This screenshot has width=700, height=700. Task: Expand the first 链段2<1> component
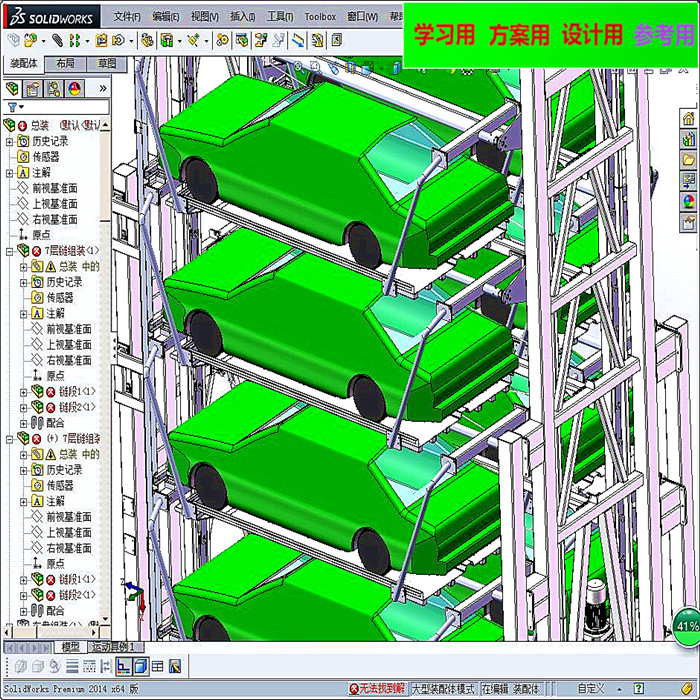tap(24, 408)
